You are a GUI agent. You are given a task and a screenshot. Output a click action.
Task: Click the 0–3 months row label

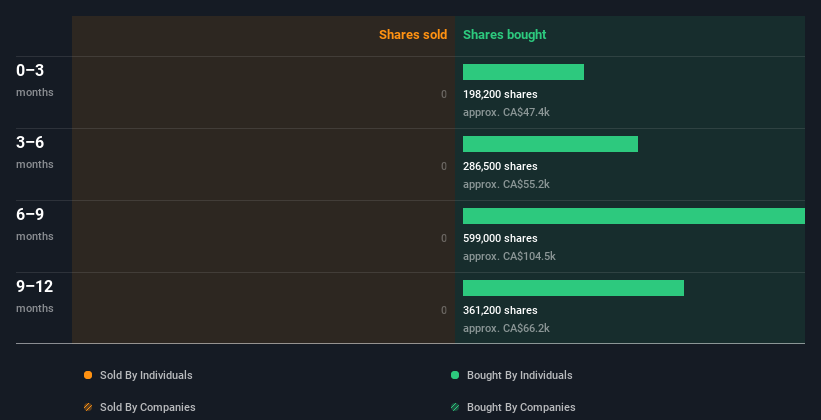tap(35, 80)
